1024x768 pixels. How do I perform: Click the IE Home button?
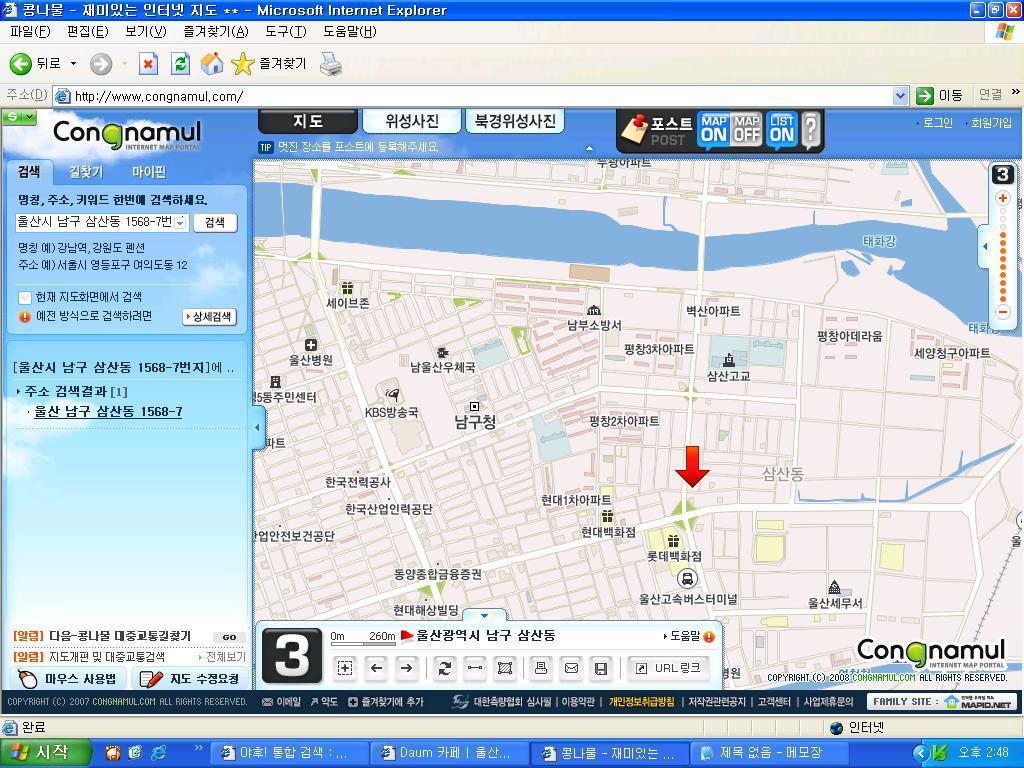212,63
